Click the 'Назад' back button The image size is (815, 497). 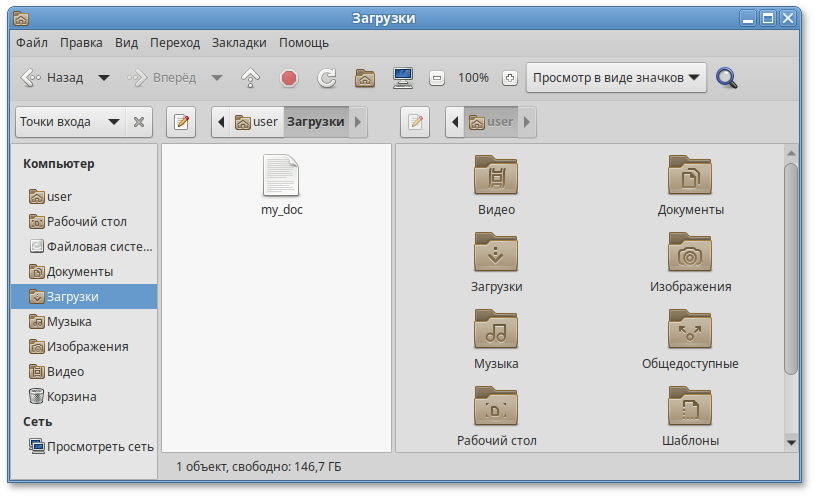coord(53,78)
